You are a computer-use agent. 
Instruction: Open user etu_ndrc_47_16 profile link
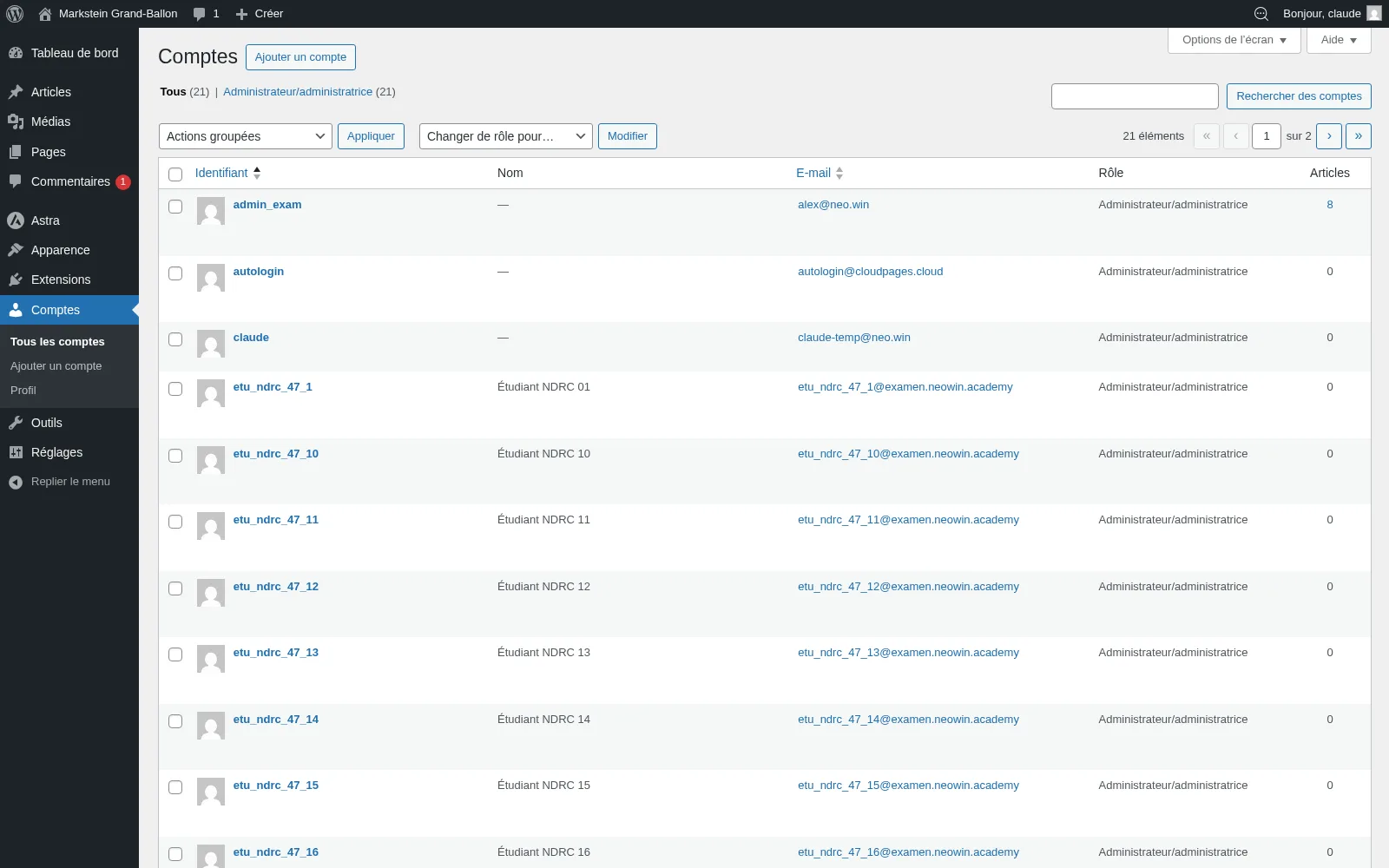click(x=276, y=852)
